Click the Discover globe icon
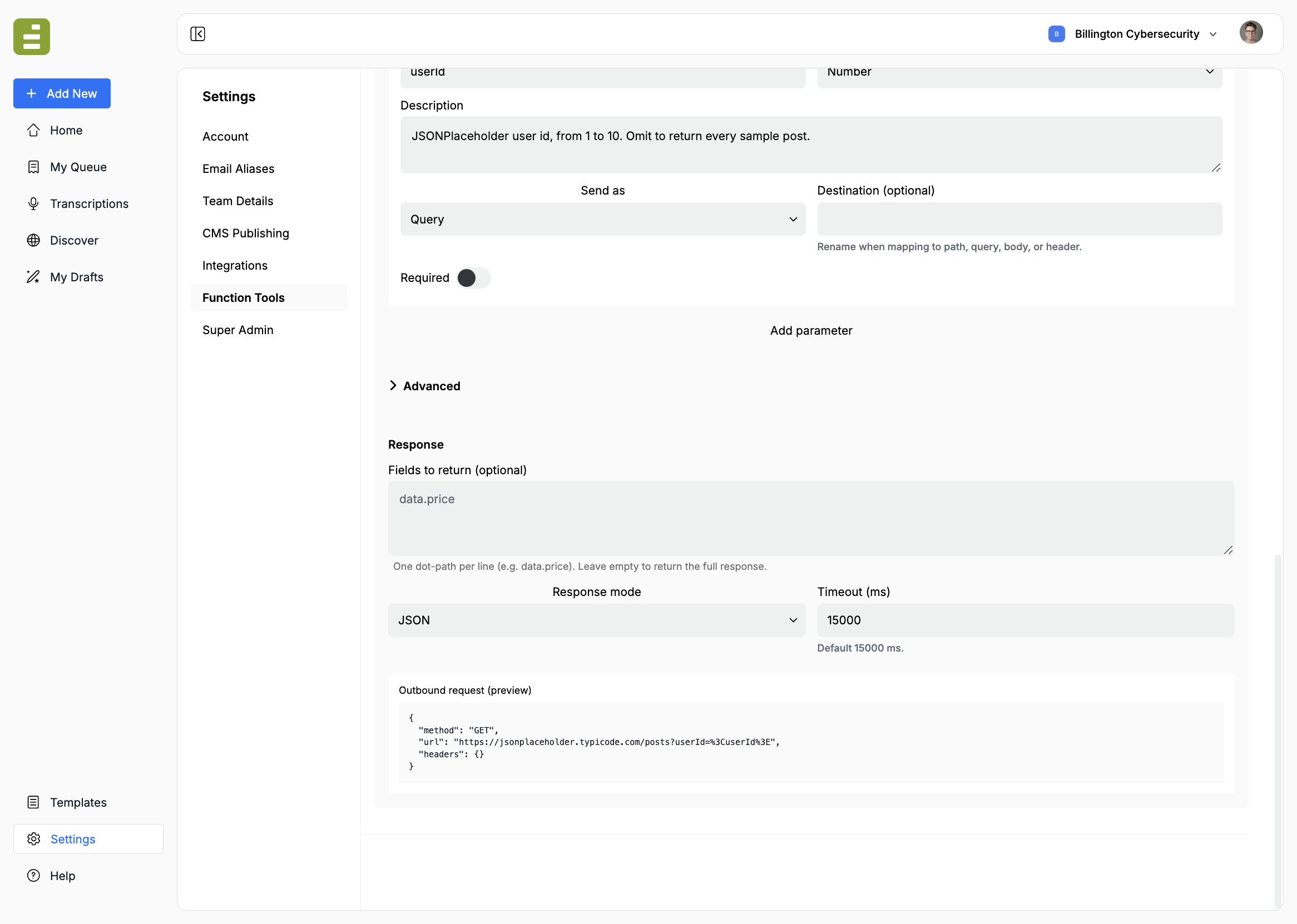This screenshot has width=1297, height=924. tap(33, 240)
